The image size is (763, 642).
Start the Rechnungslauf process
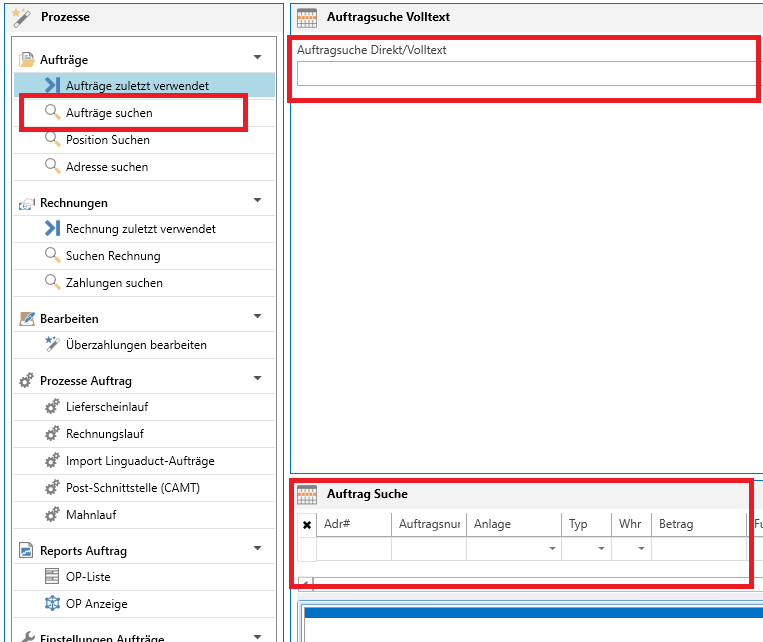(105, 434)
